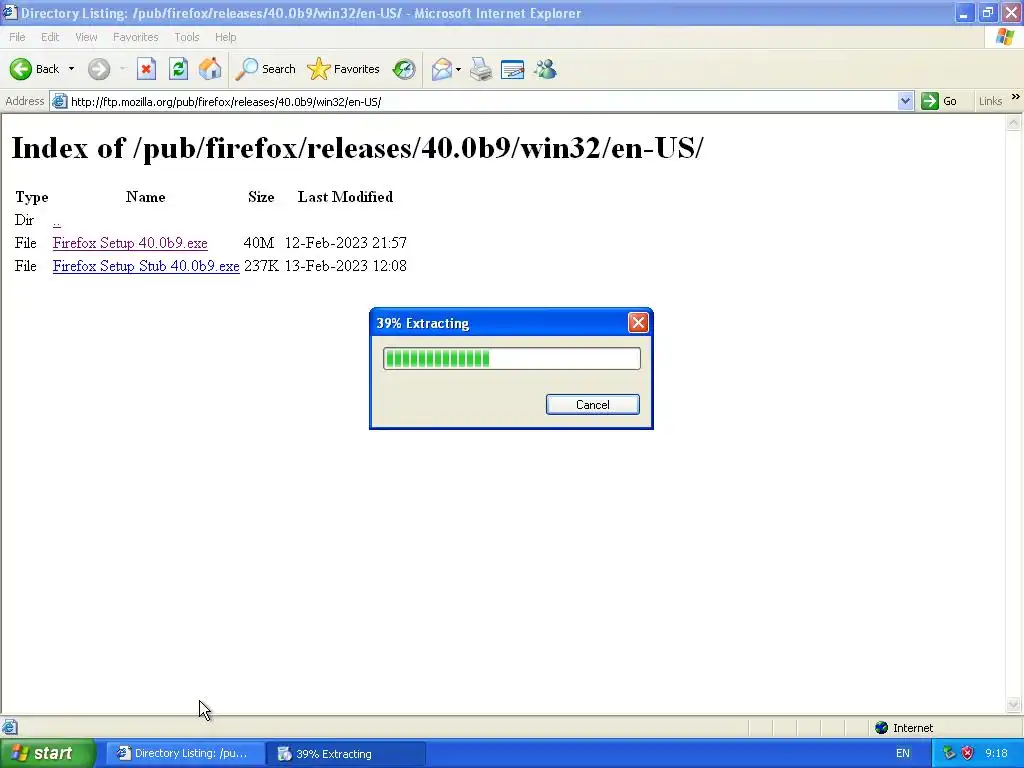Image resolution: width=1024 pixels, height=768 pixels.
Task: Click the Edit page icon
Action: (513, 69)
